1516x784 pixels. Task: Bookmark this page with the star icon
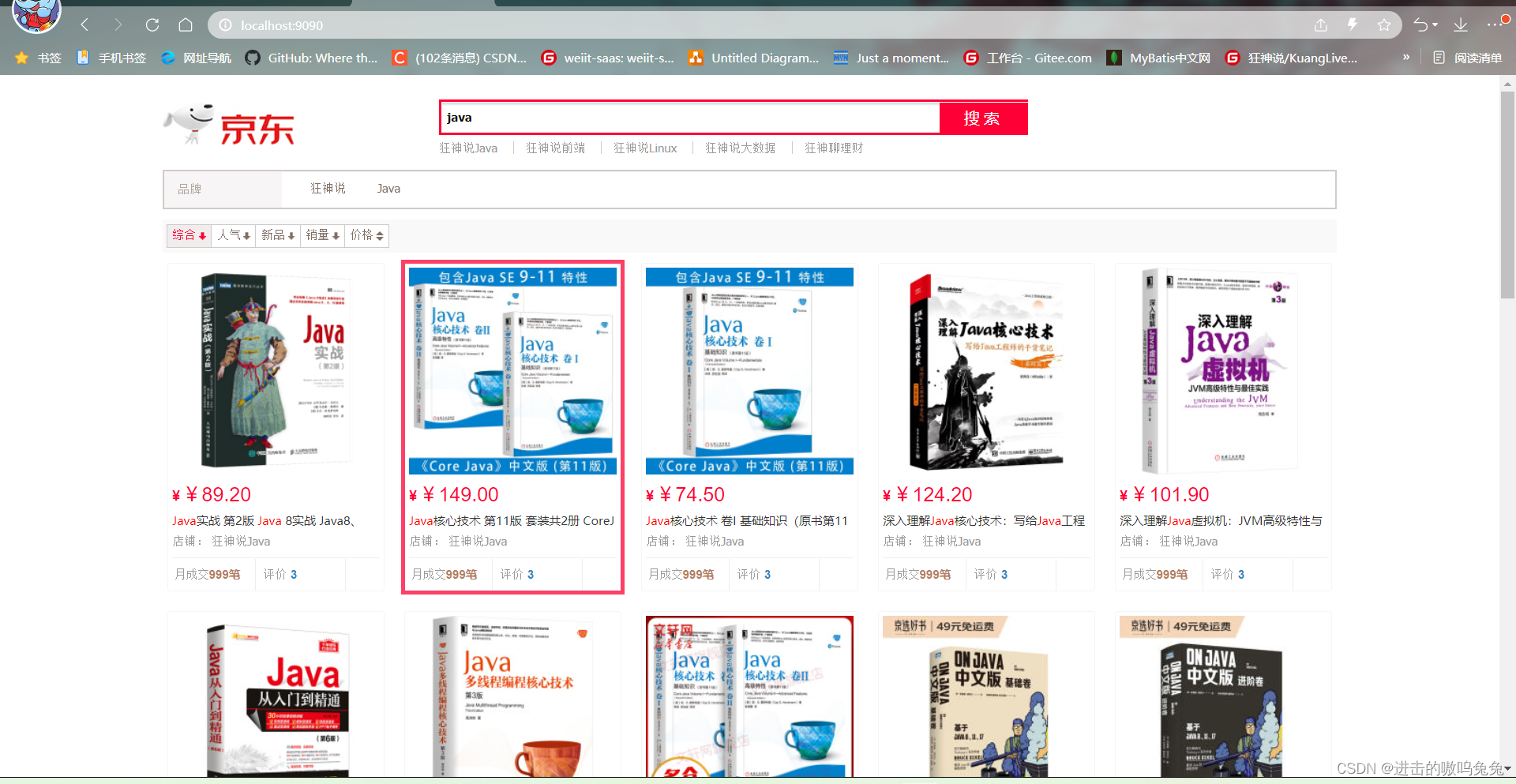1384,25
